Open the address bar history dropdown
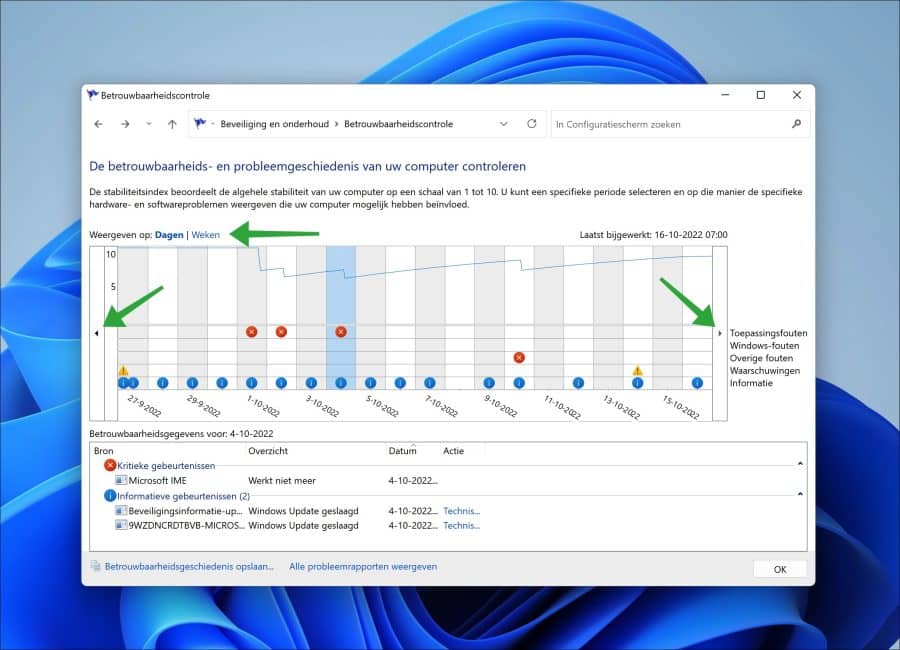The width and height of the screenshot is (900, 650). coord(503,124)
